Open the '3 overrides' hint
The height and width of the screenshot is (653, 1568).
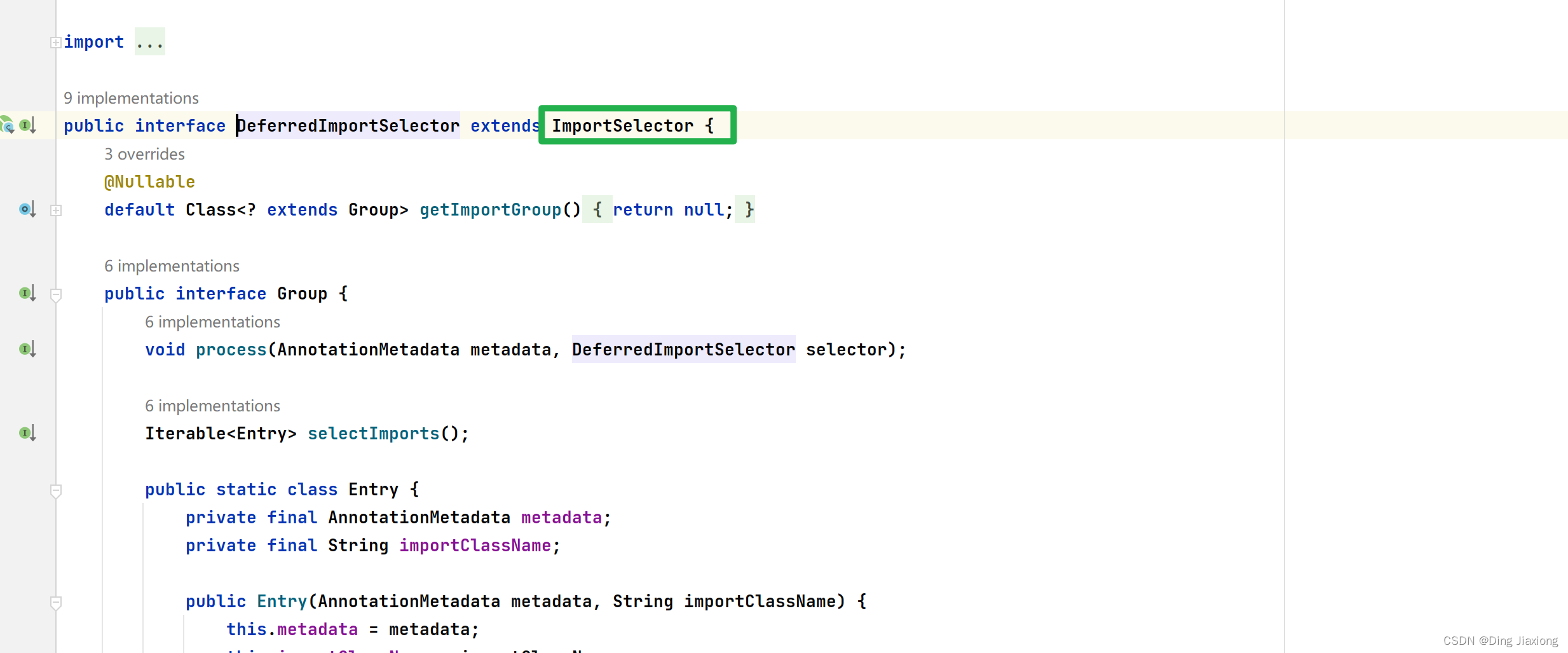click(x=144, y=154)
